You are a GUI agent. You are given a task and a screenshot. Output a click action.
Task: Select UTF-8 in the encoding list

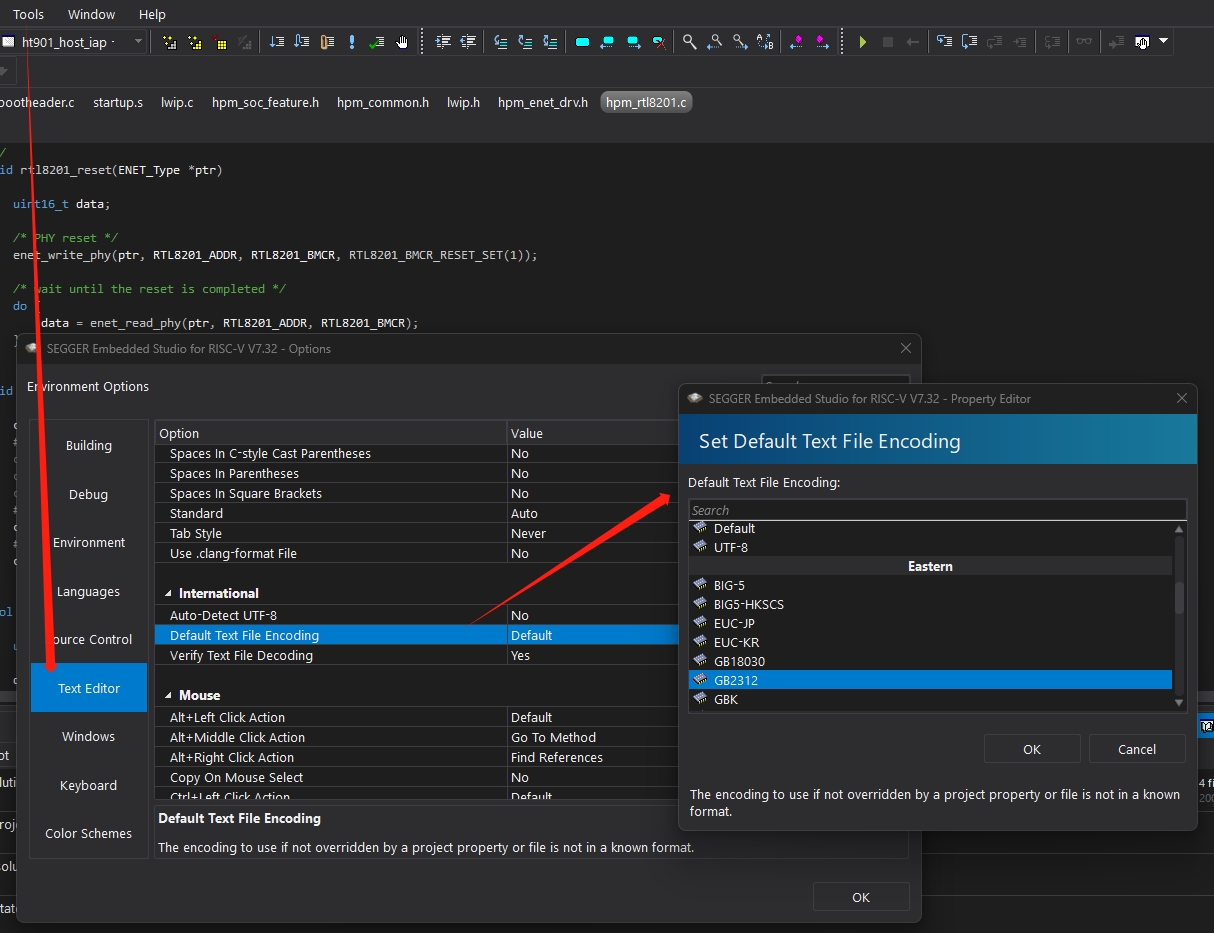click(x=930, y=547)
